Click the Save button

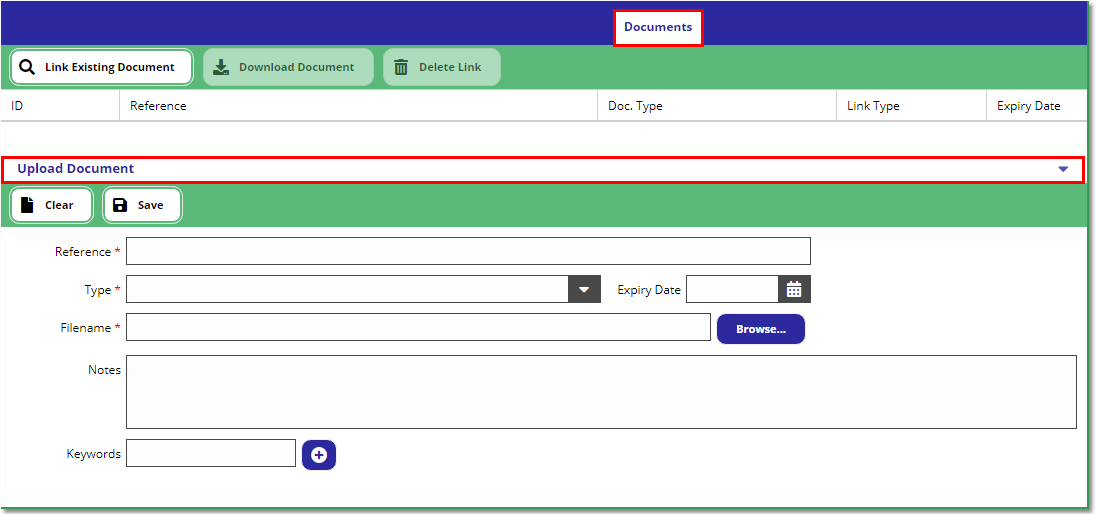pyautogui.click(x=143, y=206)
